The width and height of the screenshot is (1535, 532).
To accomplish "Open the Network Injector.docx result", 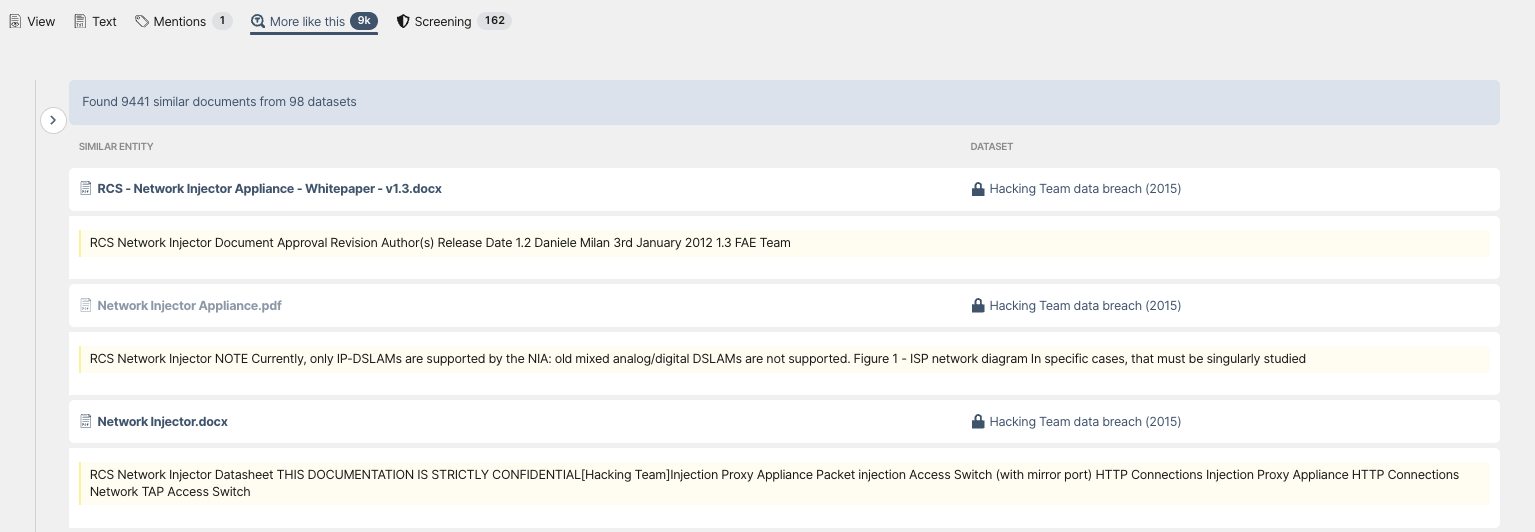I will click(162, 421).
